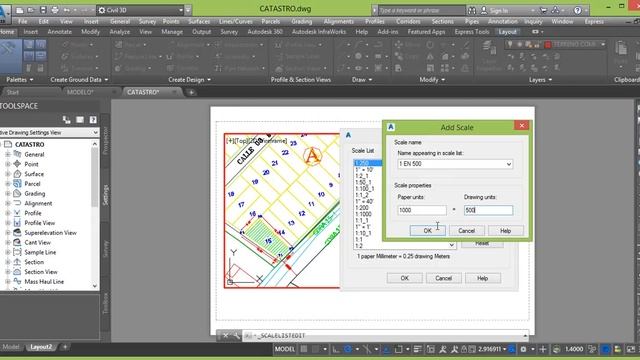
Task: Open the Corridors menu
Action: pos(408,22)
